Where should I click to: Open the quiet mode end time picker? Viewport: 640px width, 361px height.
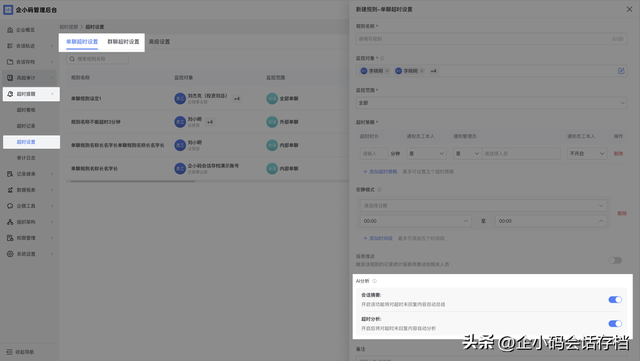tap(551, 221)
